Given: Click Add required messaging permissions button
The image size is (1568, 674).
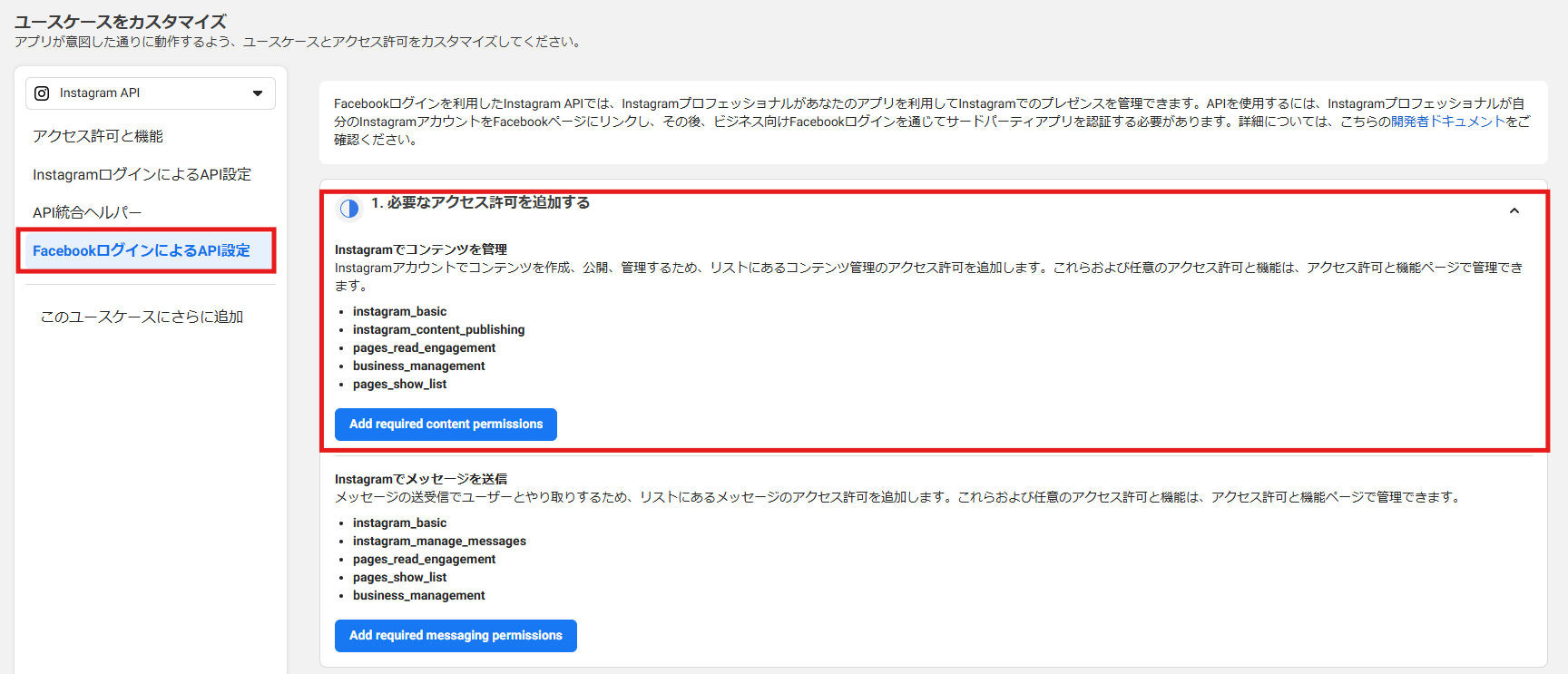Looking at the screenshot, I should click(456, 636).
